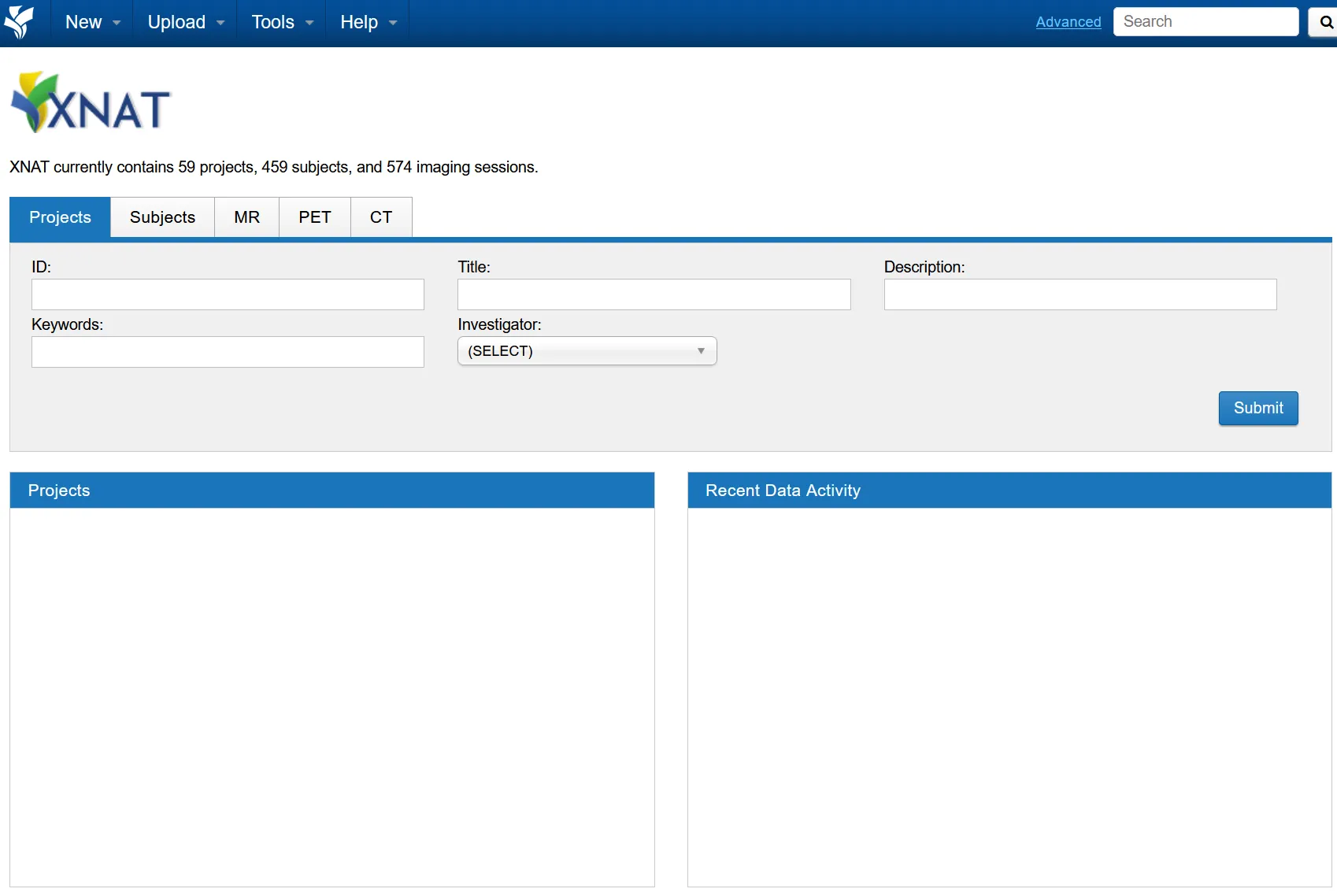Click the "XNAT currently contains 59 projects" summary text

click(x=274, y=167)
